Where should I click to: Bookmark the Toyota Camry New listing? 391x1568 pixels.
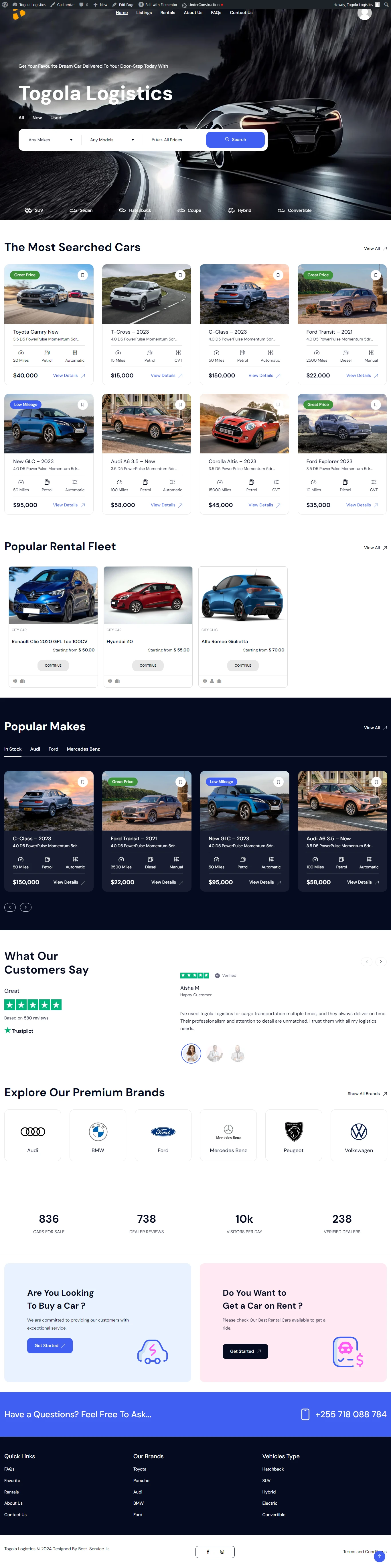coord(83,275)
